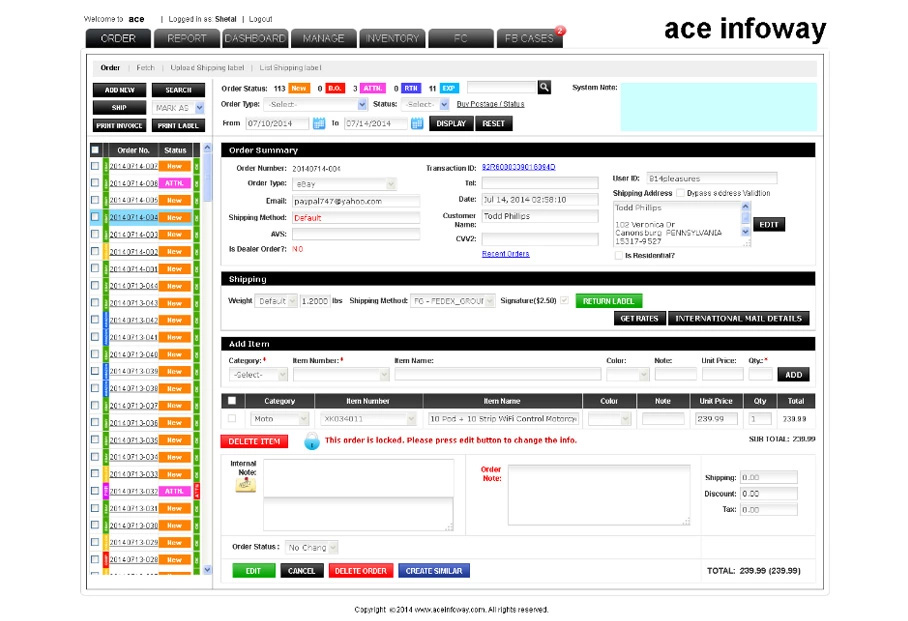Screen dimensions: 908x621
Task: Select the header checkbox above the order list
Action: (95, 151)
